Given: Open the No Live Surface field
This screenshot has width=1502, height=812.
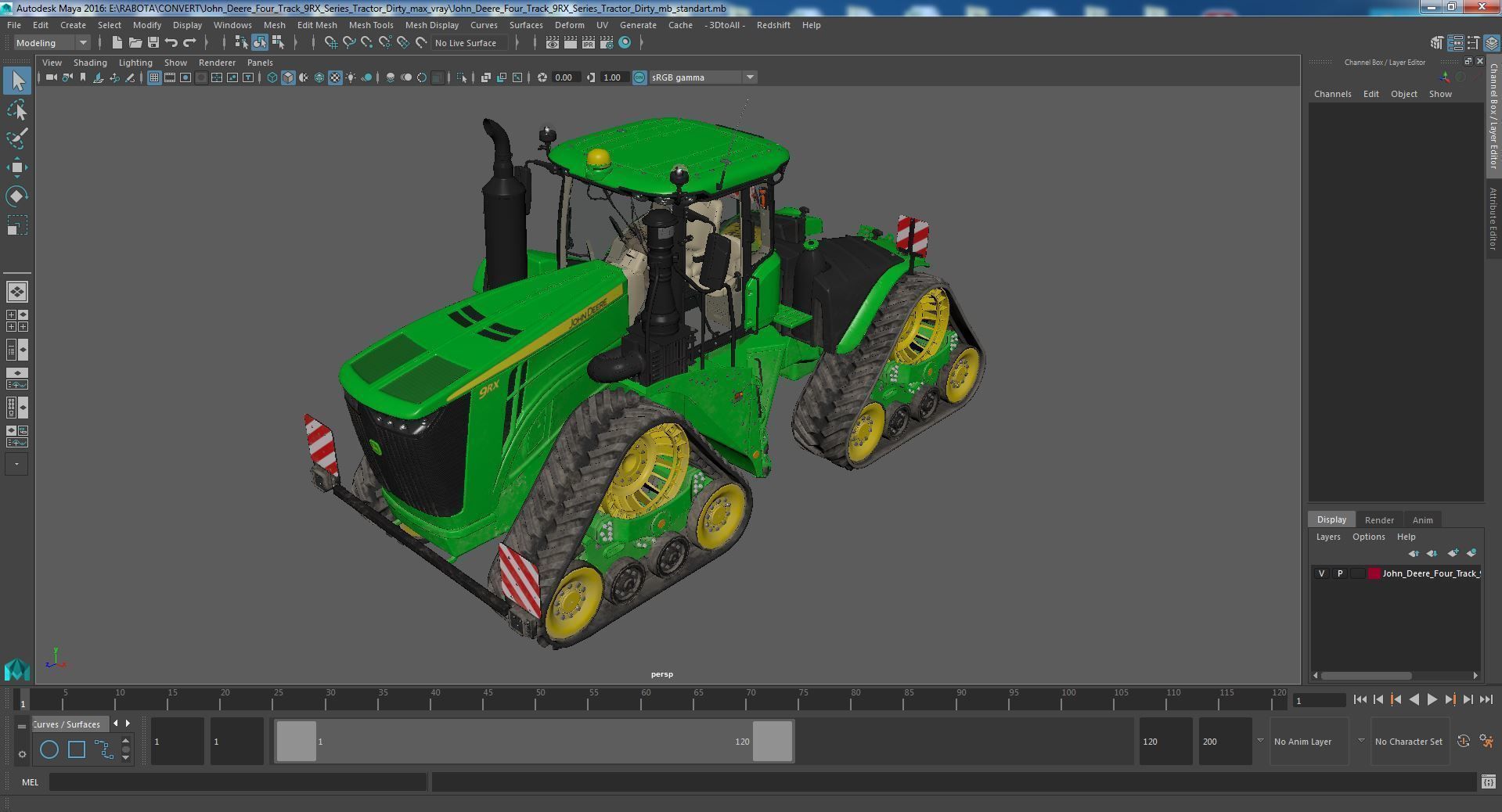Looking at the screenshot, I should pyautogui.click(x=470, y=43).
